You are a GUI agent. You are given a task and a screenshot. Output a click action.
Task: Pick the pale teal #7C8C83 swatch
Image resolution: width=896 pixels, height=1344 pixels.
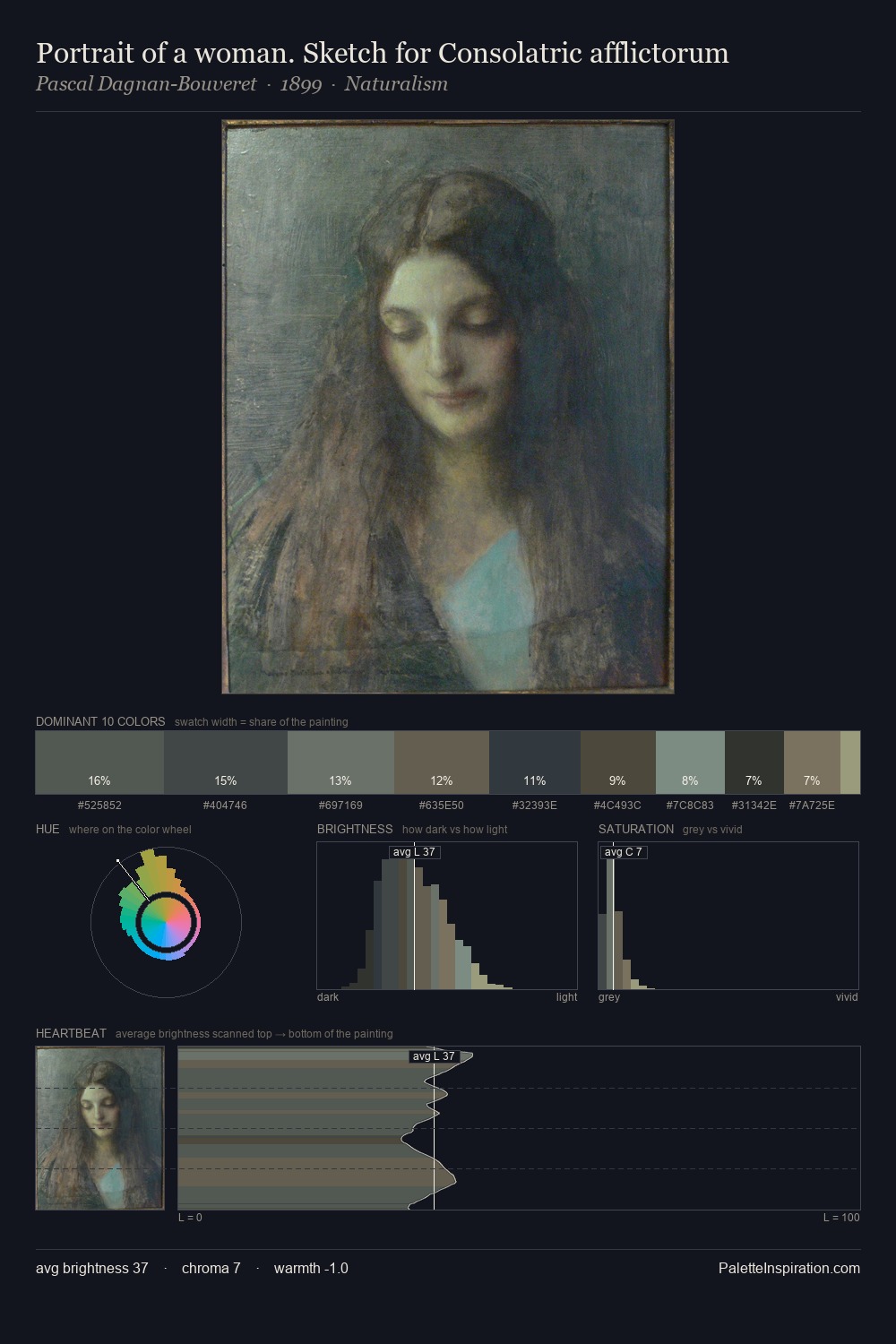click(690, 762)
